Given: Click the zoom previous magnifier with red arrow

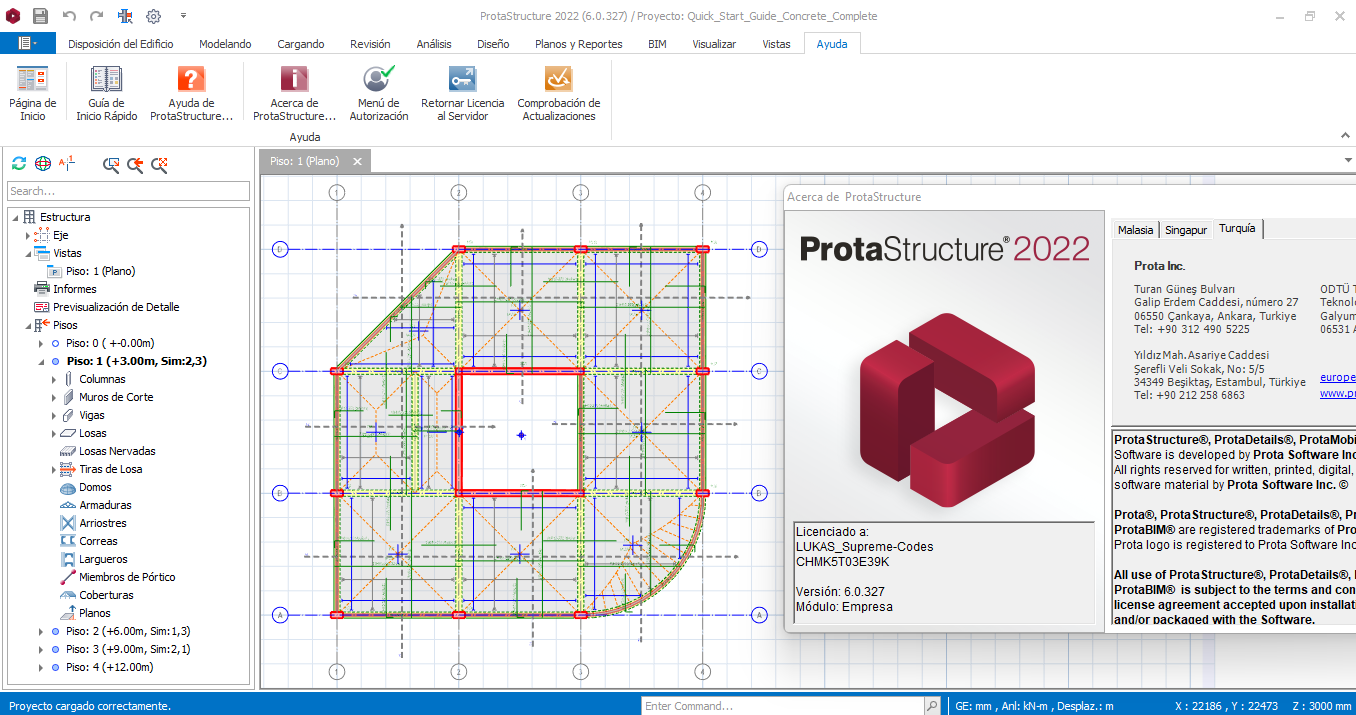Looking at the screenshot, I should point(135,165).
